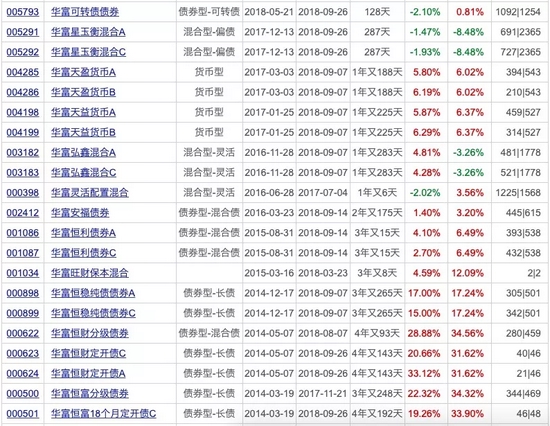
Task: Open fund code 005292 link
Action: [23, 52]
